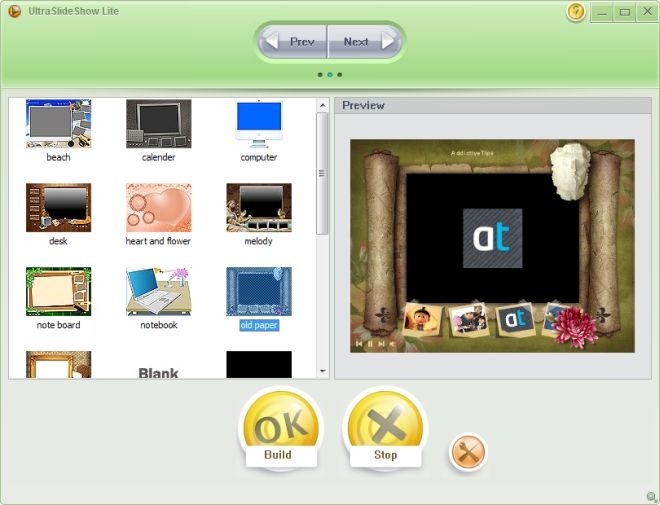This screenshot has height=505, width=660.
Task: Click the 'old paper' label text
Action: [x=259, y=325]
